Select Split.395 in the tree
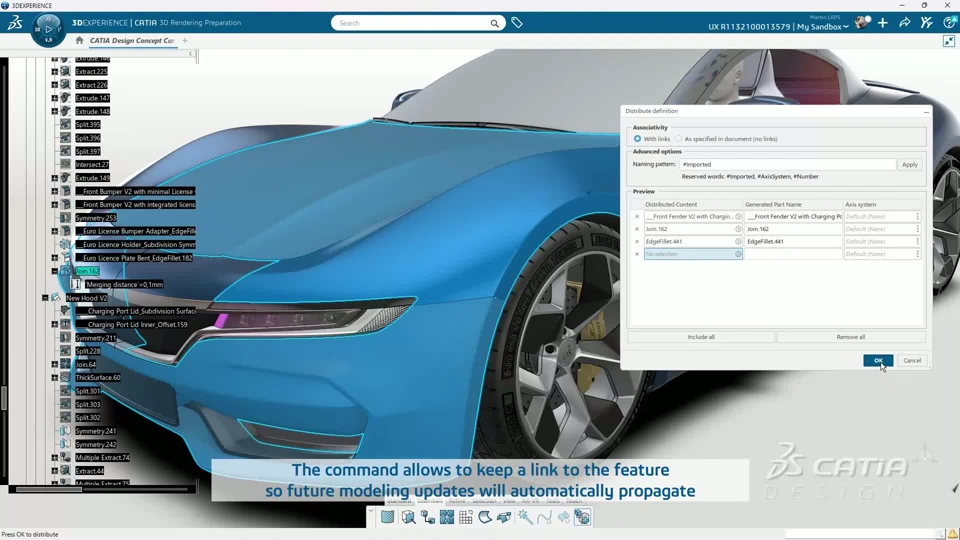Viewport: 960px width, 540px height. [88, 125]
